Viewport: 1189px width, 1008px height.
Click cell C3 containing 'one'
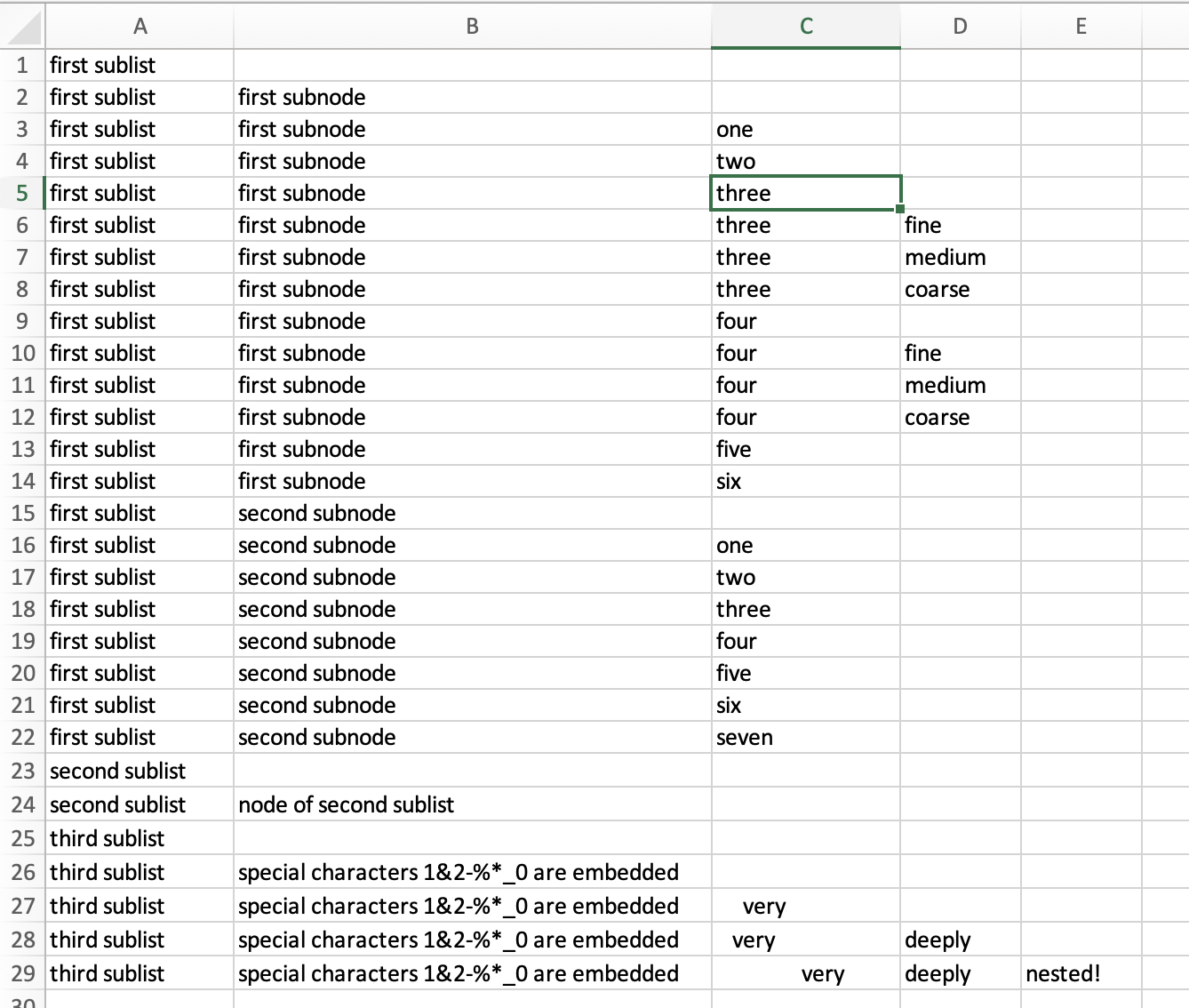click(806, 129)
